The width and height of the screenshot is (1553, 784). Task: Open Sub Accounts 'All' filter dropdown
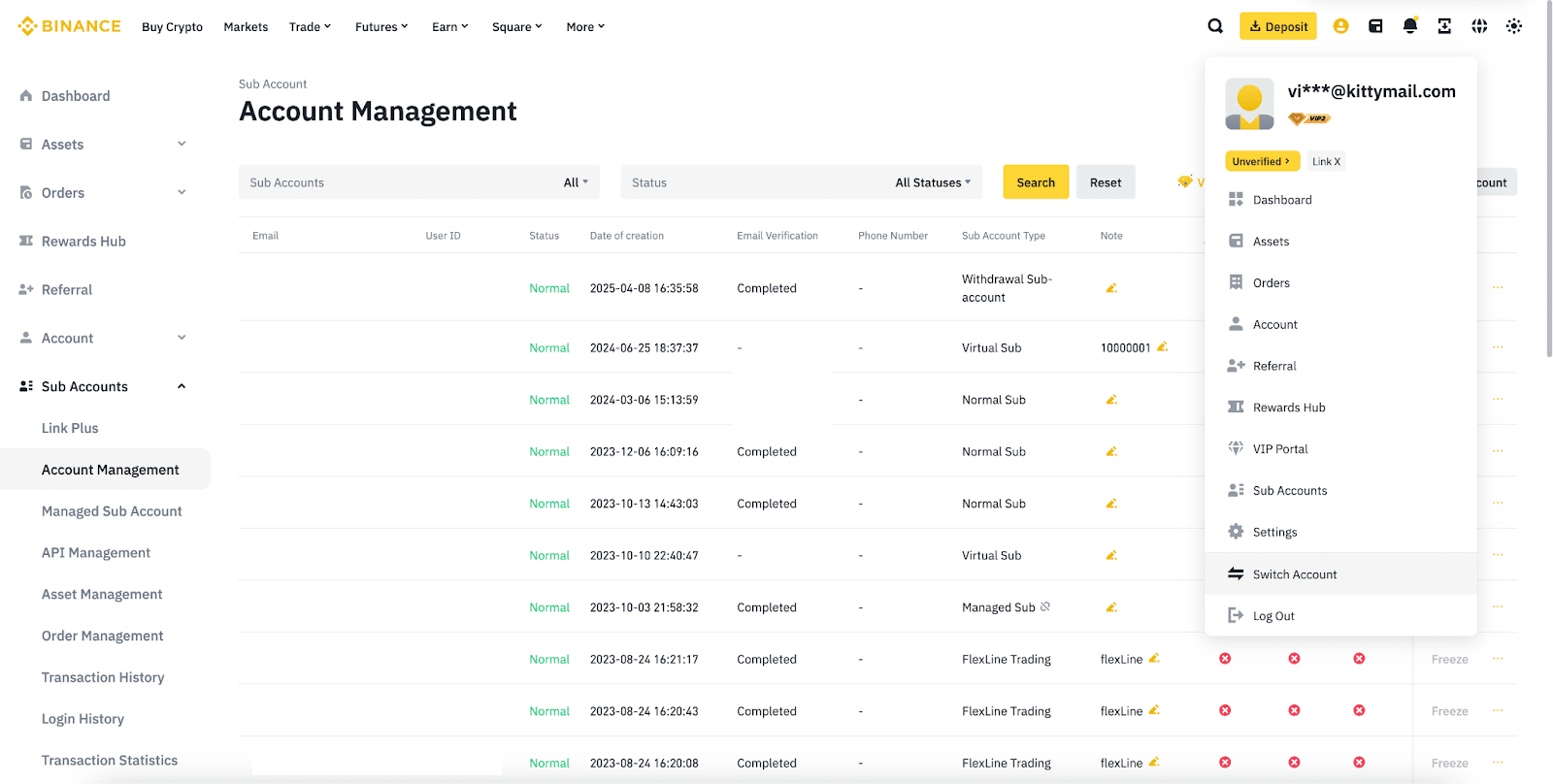(576, 182)
